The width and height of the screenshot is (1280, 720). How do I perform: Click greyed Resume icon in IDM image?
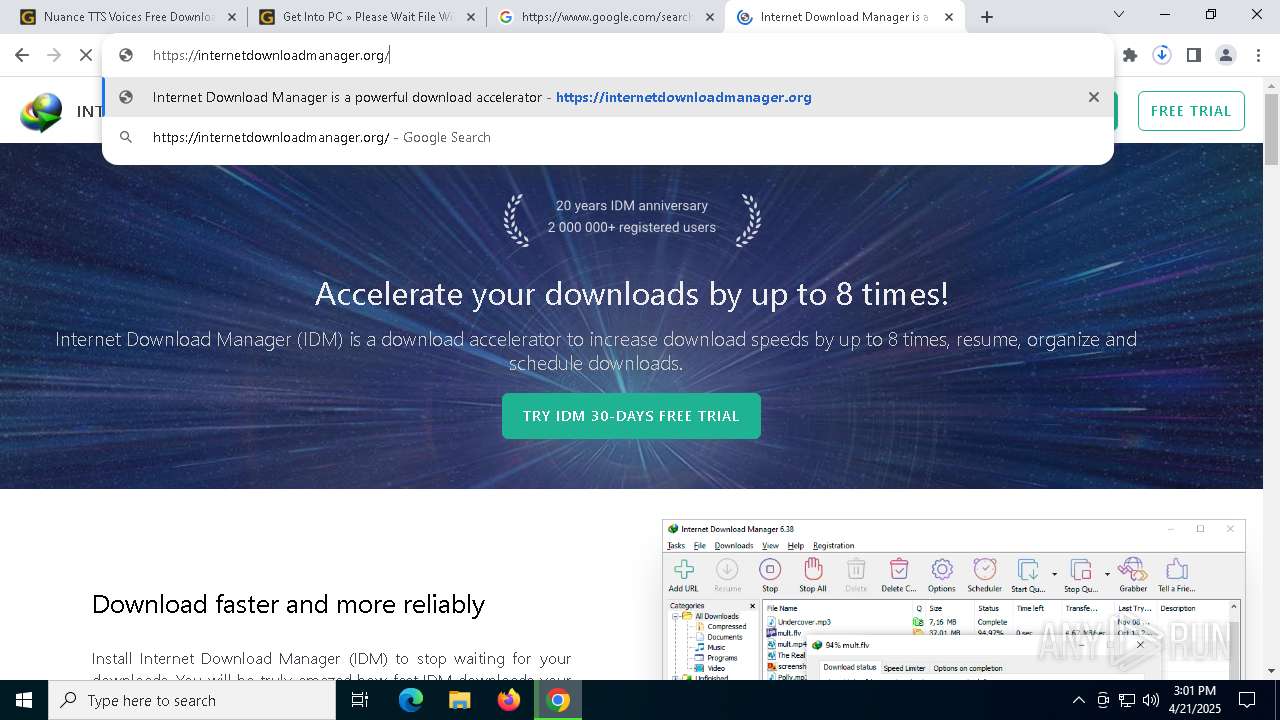tap(727, 574)
